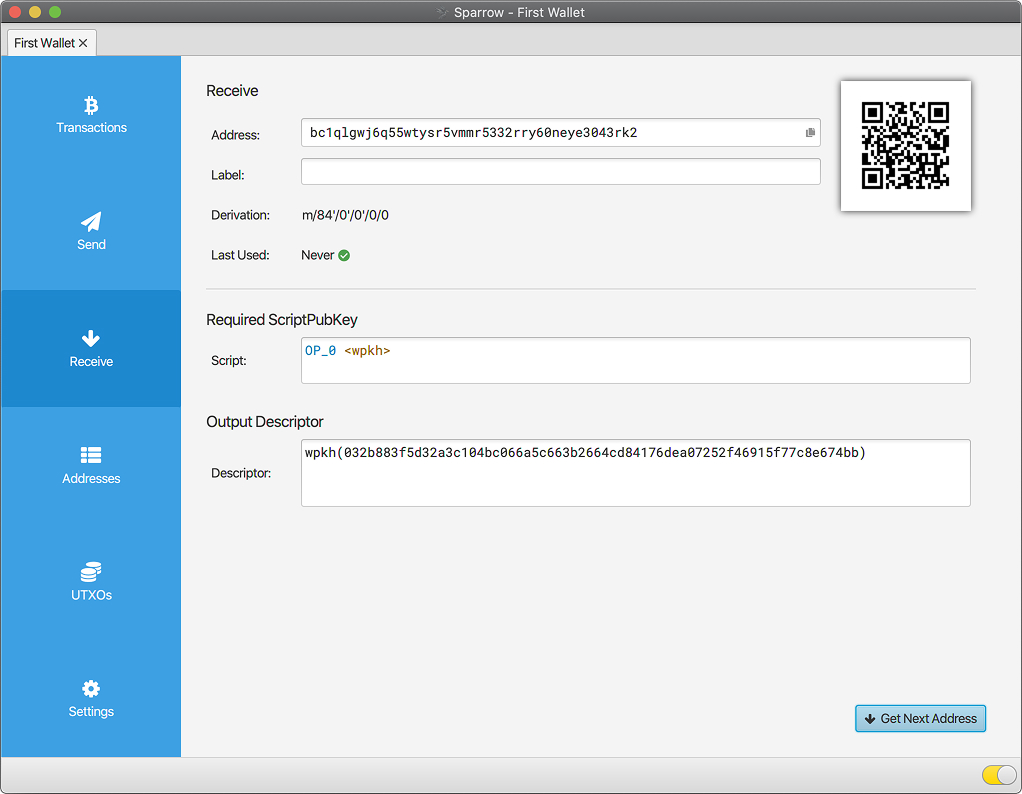Click the address QR code

click(x=905, y=146)
